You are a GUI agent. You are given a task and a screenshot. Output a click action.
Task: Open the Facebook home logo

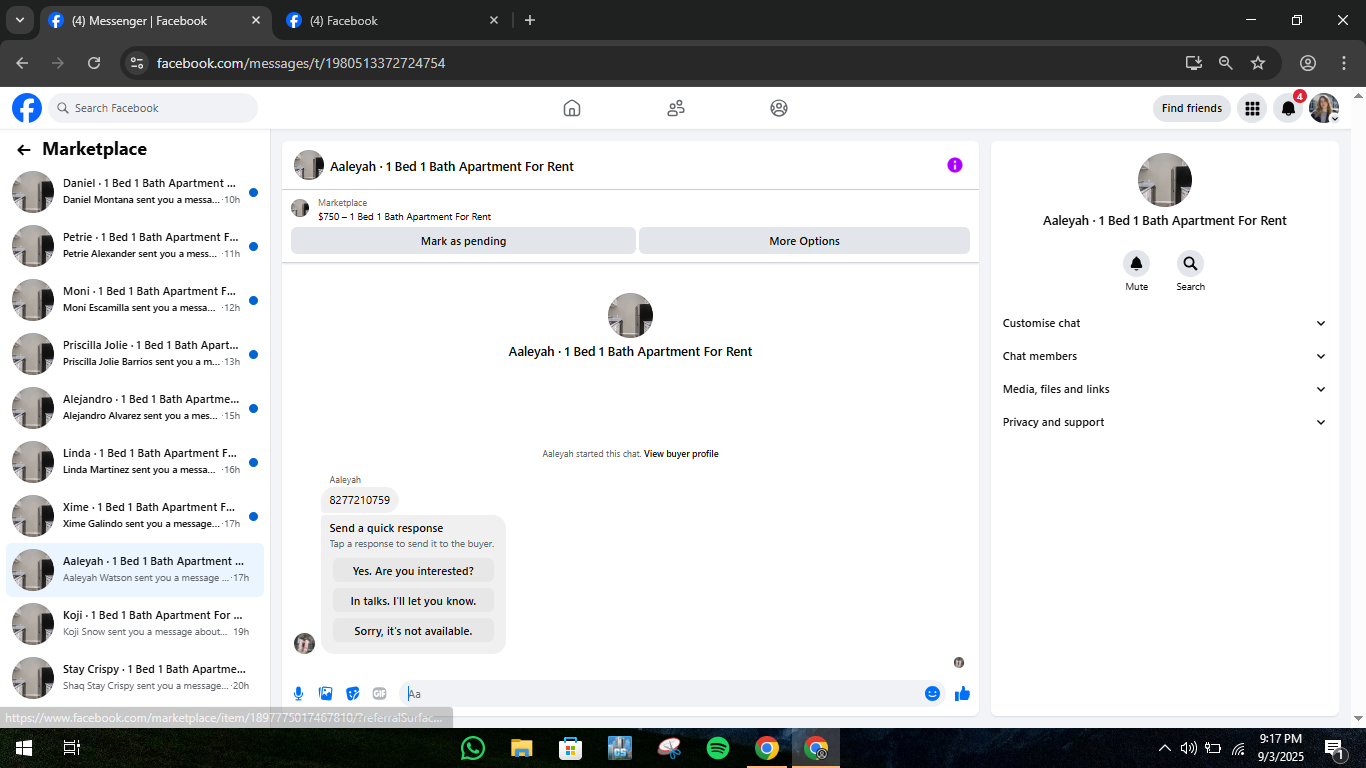coord(27,108)
